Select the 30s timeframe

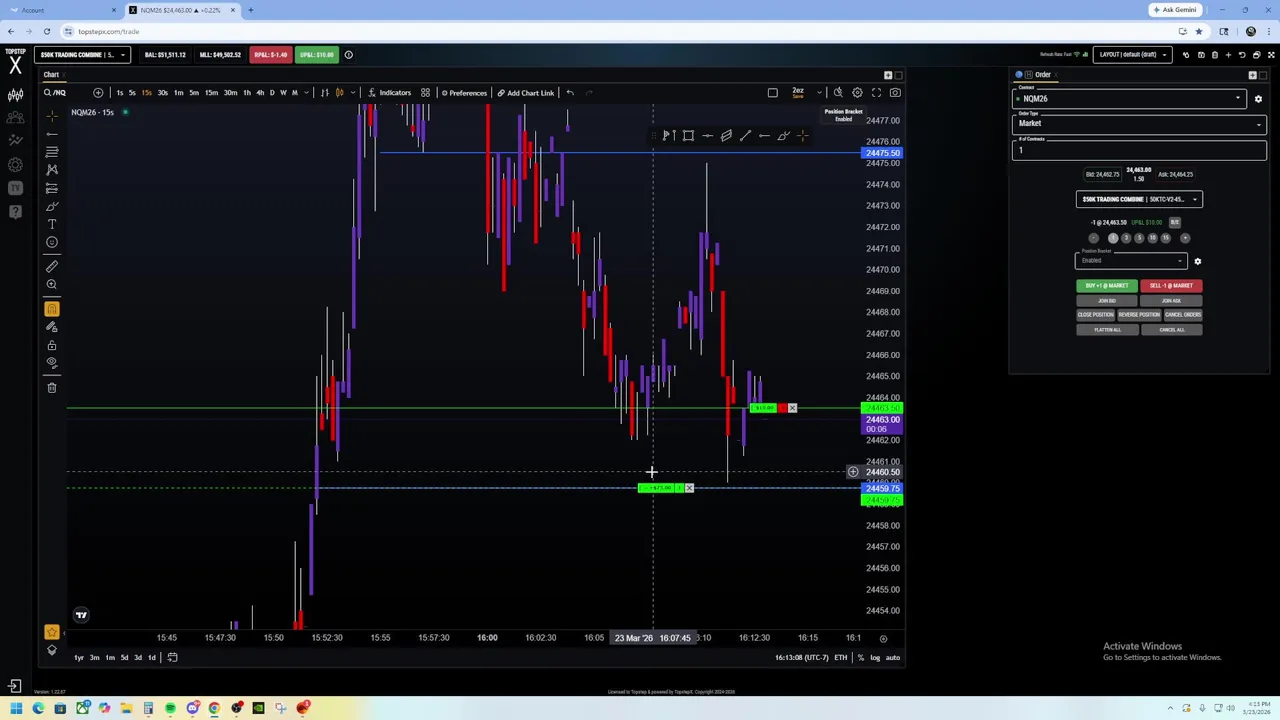pyautogui.click(x=163, y=93)
